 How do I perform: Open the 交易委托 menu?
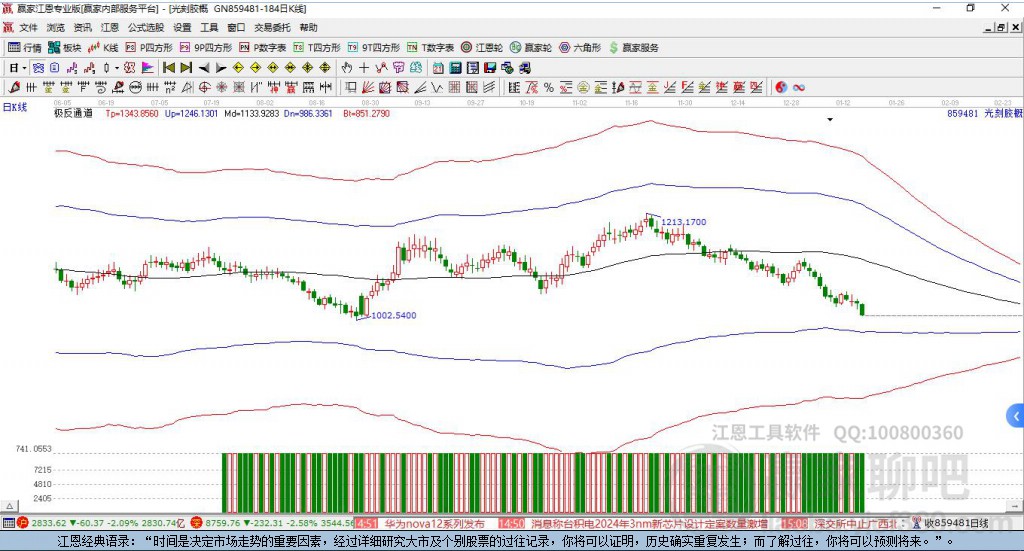272,27
